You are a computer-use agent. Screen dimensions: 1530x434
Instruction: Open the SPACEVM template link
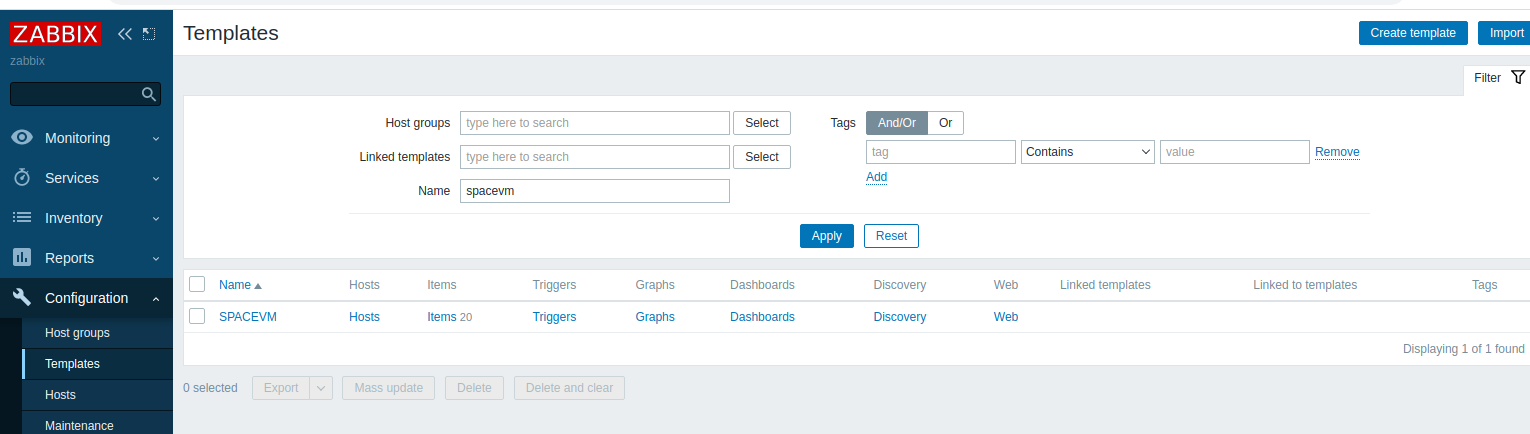248,317
